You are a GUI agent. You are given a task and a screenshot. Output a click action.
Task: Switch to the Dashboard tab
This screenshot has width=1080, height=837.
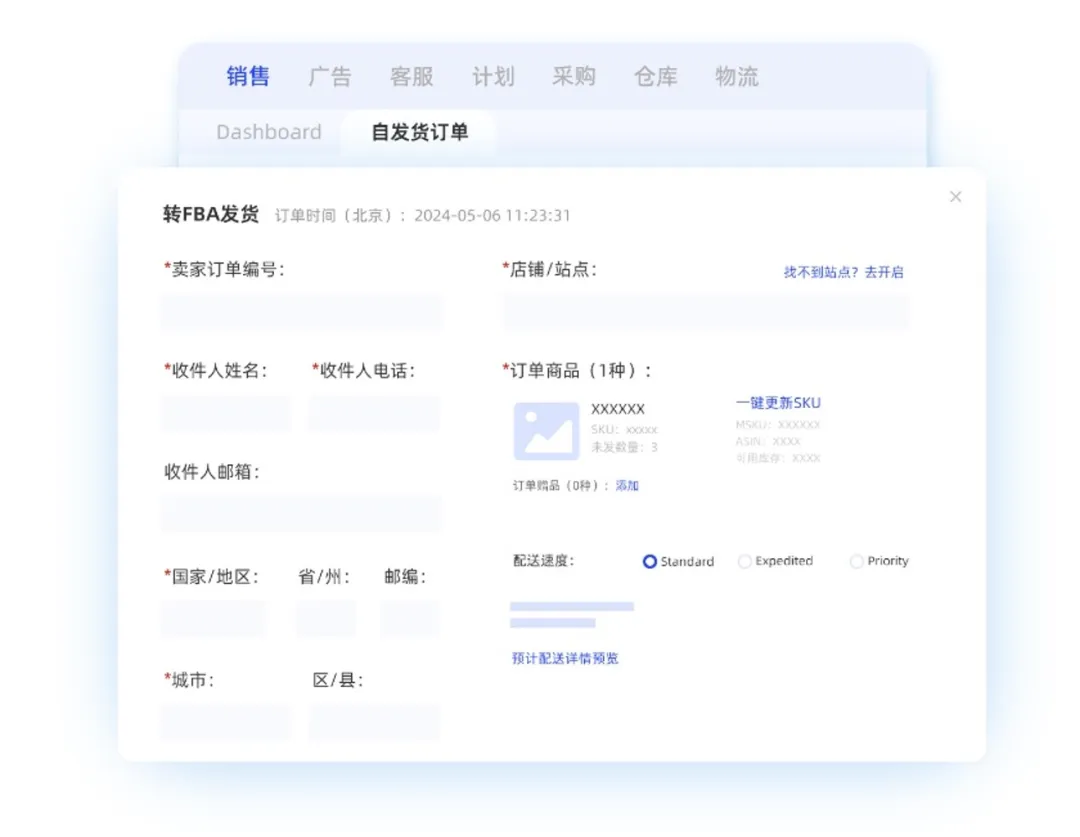tap(269, 132)
